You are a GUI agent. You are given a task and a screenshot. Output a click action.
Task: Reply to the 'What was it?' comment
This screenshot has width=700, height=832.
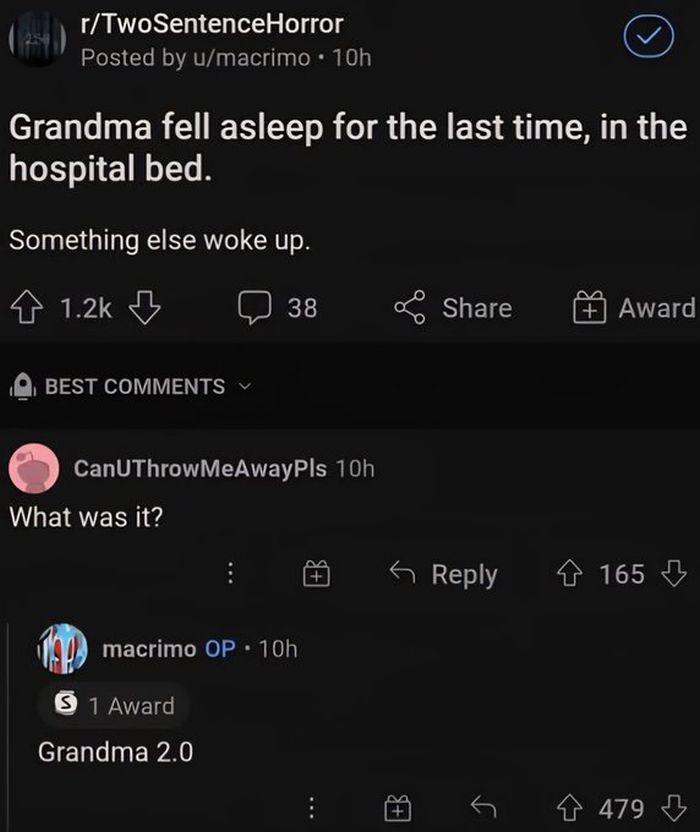tap(443, 574)
